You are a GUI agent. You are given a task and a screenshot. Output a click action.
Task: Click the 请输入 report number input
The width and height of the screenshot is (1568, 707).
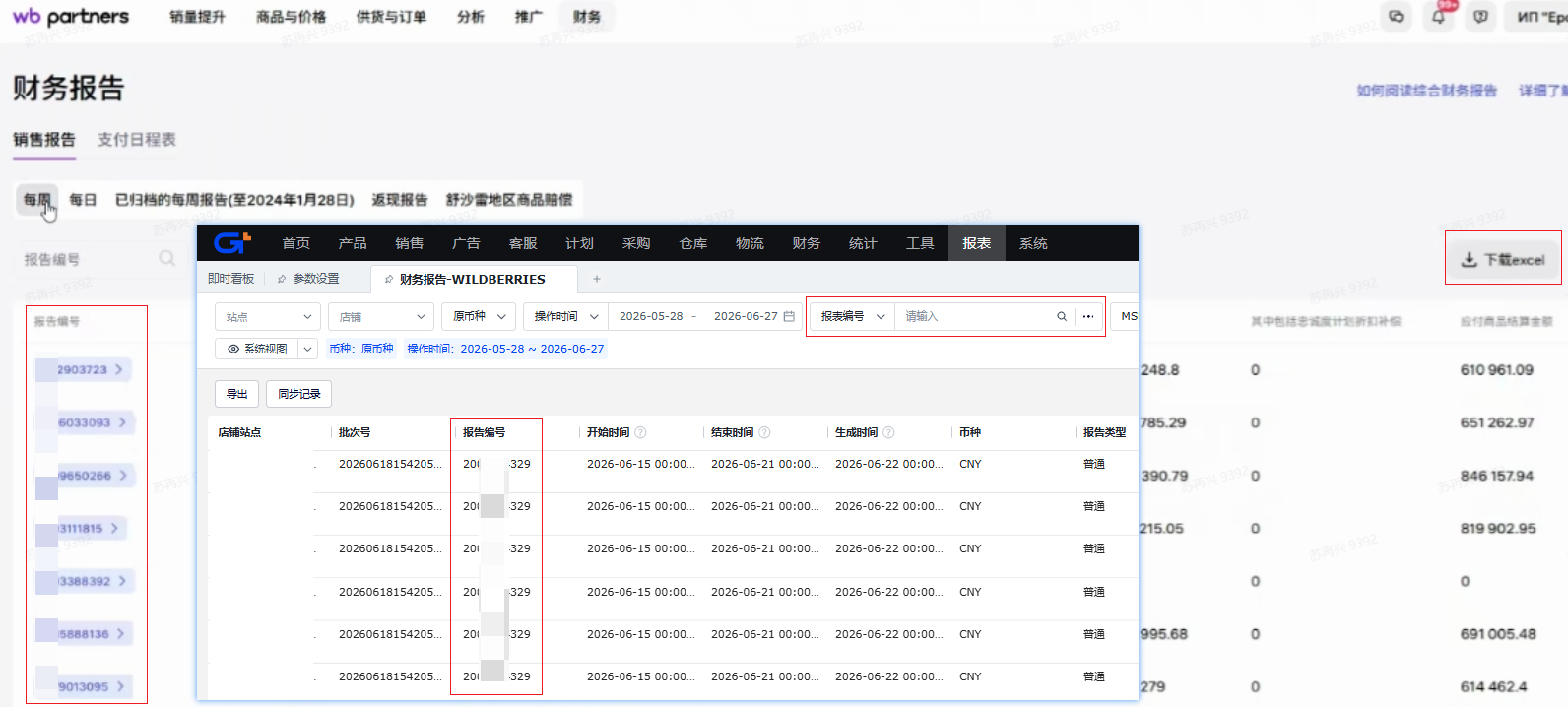coord(975,316)
